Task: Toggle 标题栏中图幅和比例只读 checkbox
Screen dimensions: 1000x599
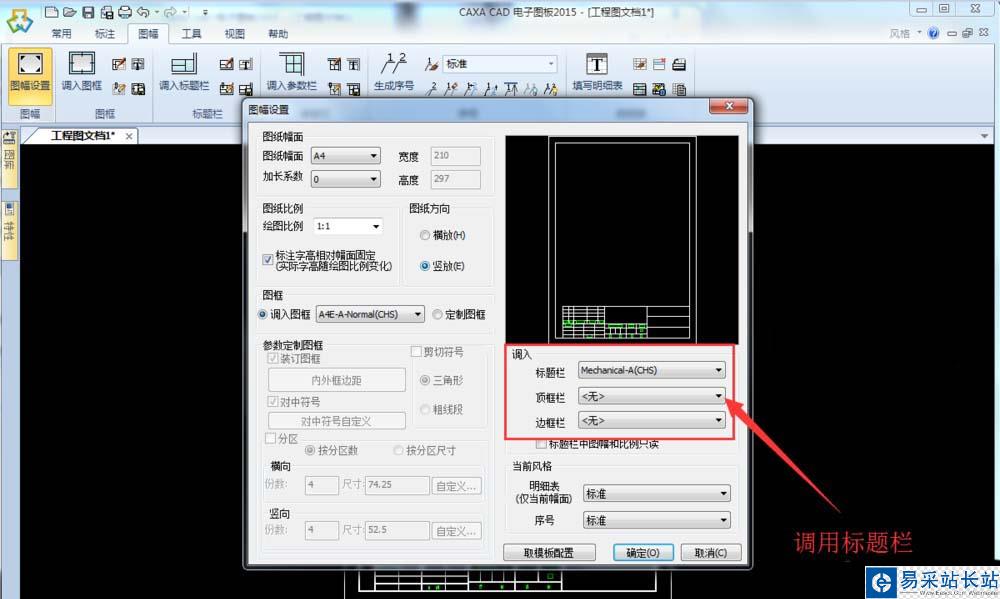Action: coord(541,443)
